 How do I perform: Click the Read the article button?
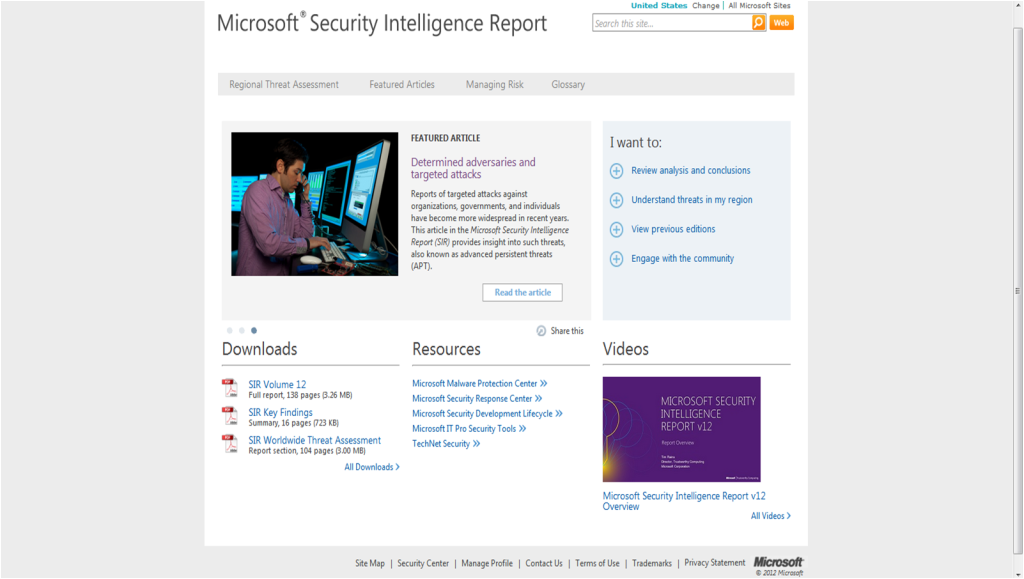coord(522,292)
